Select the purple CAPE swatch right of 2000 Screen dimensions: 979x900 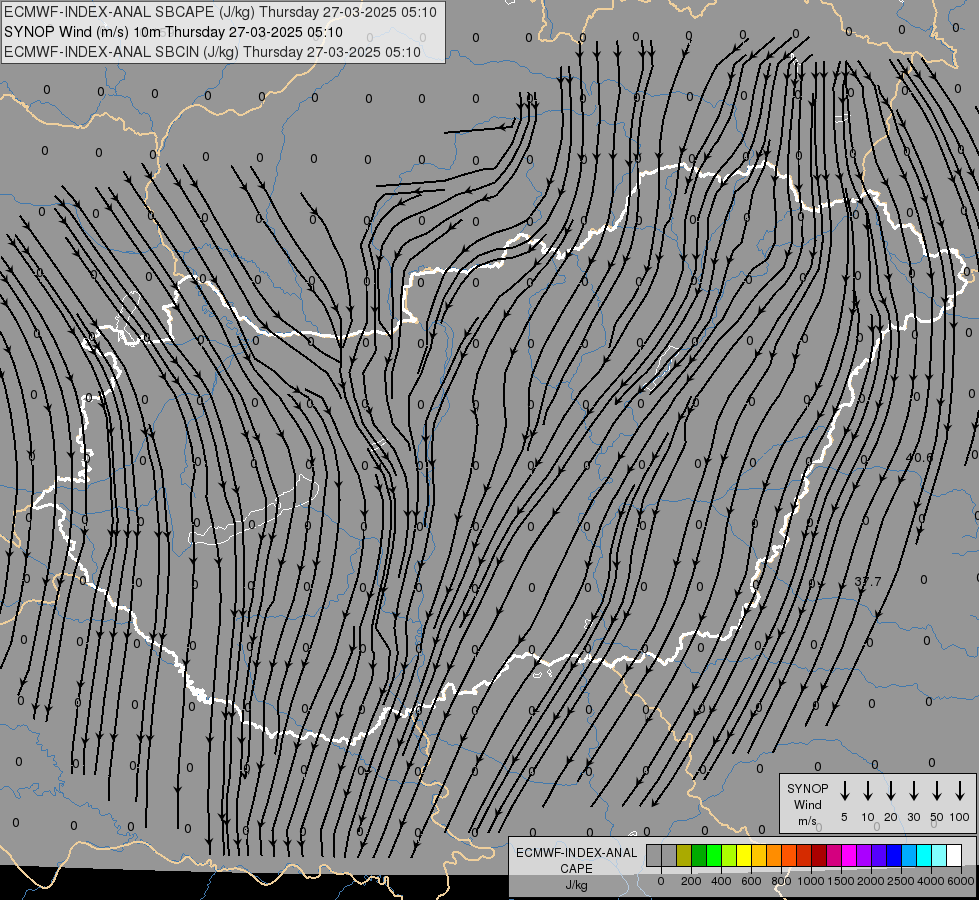pyautogui.click(x=878, y=855)
